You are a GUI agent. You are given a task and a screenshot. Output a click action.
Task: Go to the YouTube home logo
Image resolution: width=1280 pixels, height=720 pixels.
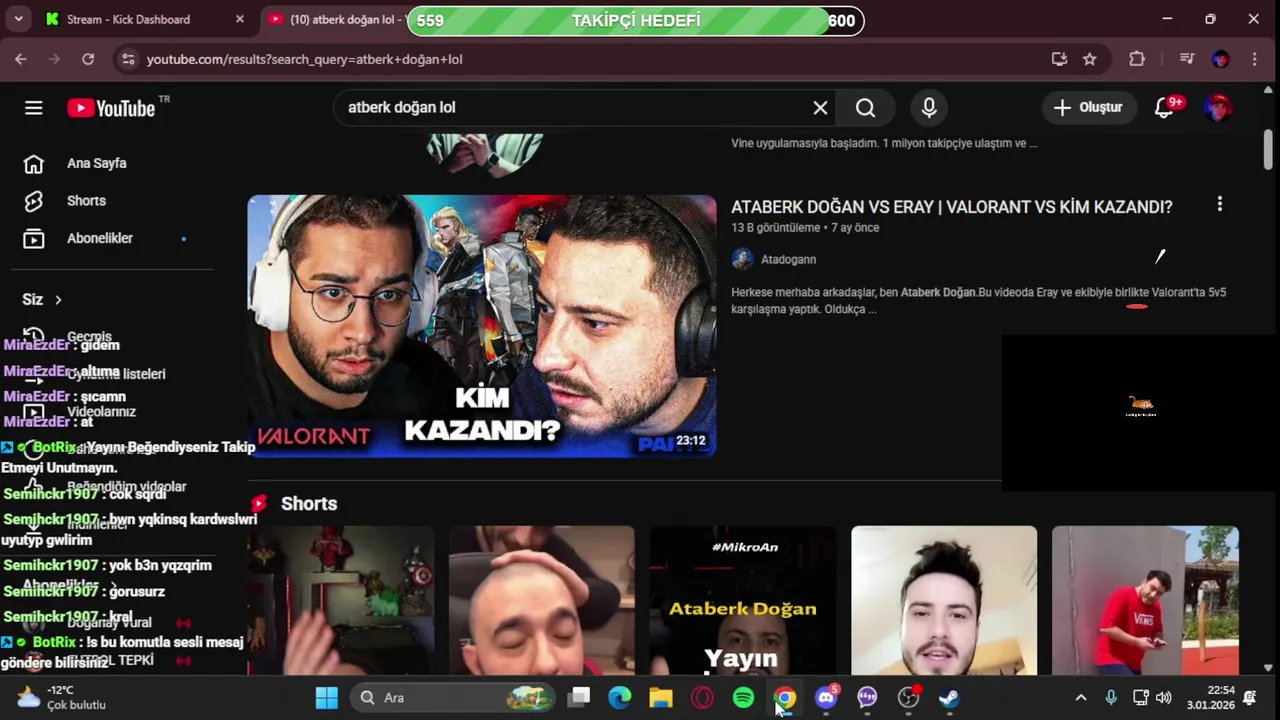pyautogui.click(x=112, y=108)
